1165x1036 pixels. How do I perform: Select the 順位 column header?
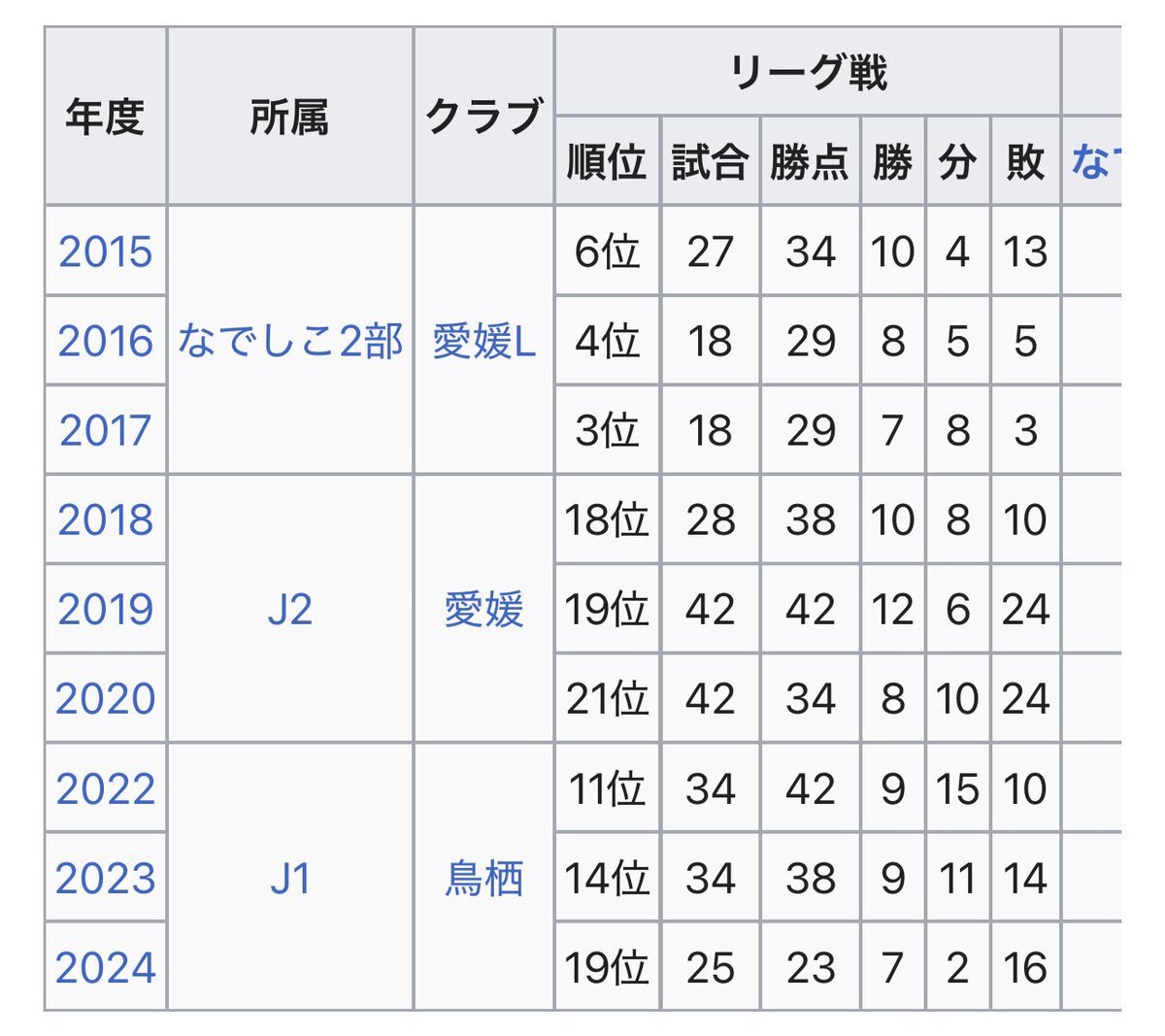tap(607, 161)
